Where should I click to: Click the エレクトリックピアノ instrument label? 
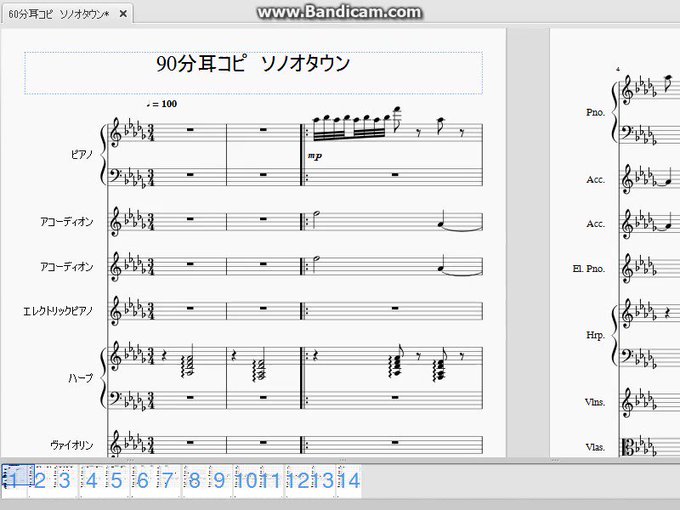coord(58,311)
